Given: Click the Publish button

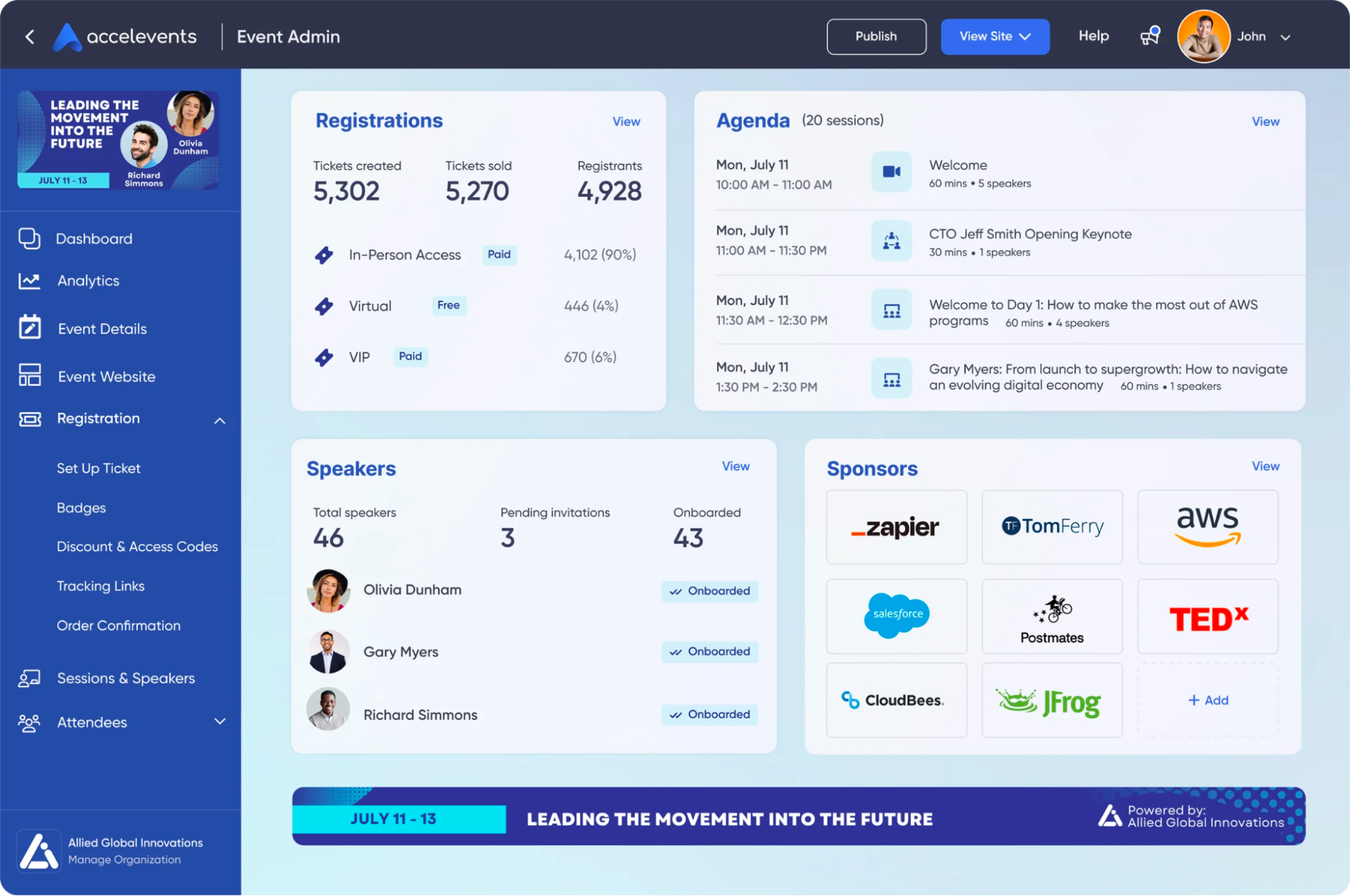Looking at the screenshot, I should click(876, 36).
